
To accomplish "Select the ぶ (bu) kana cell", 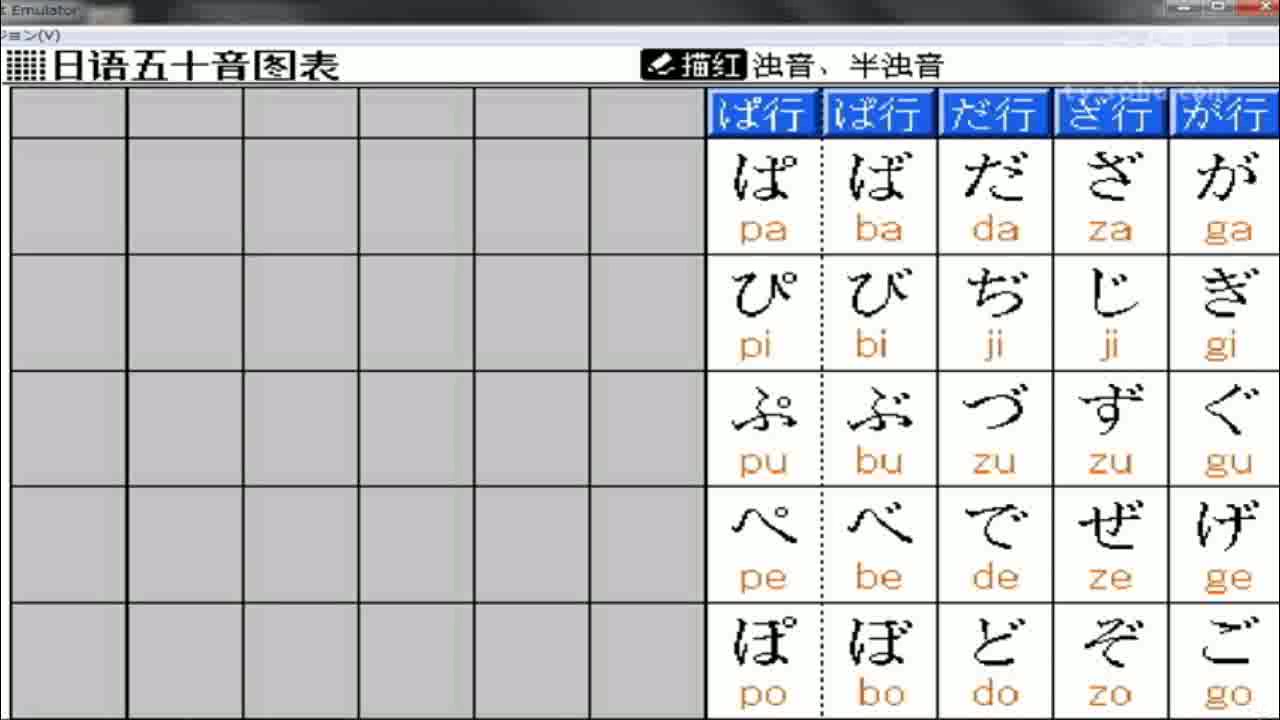I will tap(880, 429).
